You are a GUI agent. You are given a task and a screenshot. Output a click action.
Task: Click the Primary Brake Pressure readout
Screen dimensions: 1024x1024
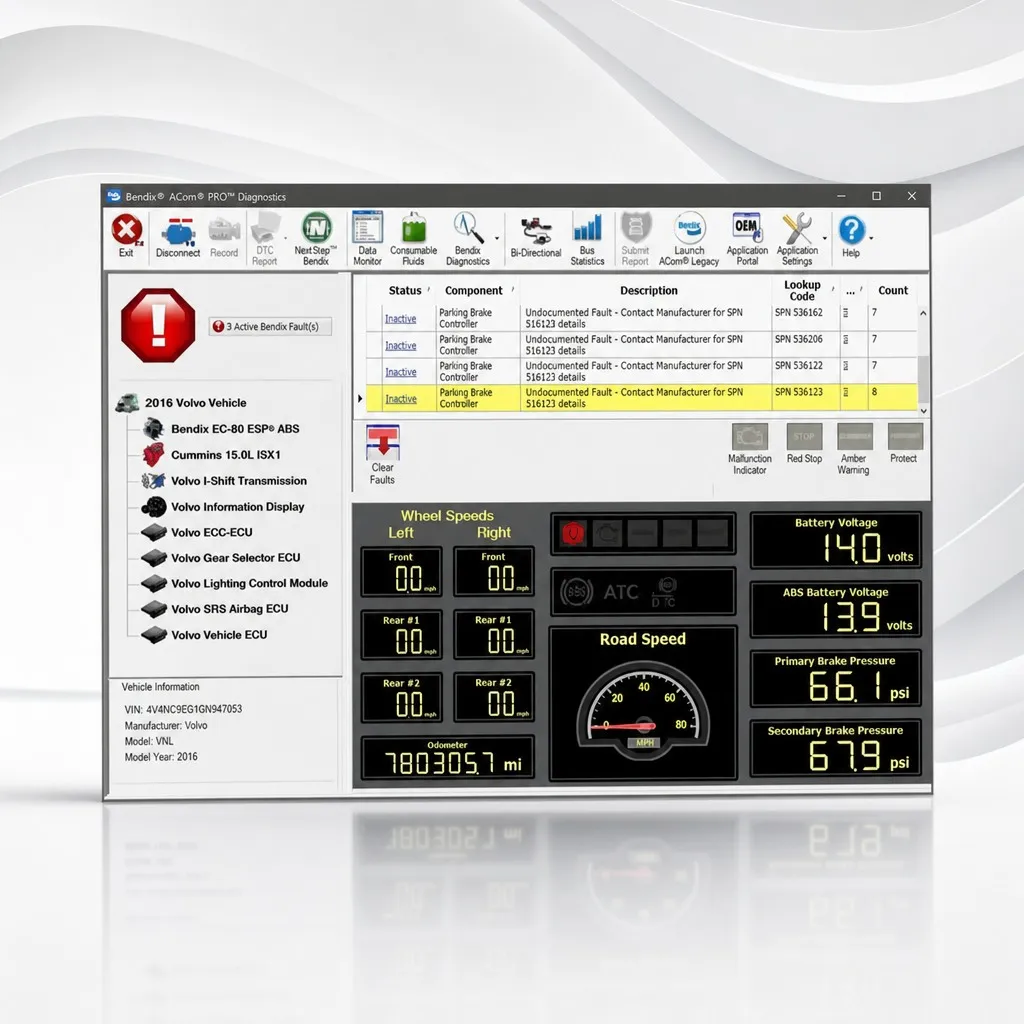[x=836, y=679]
